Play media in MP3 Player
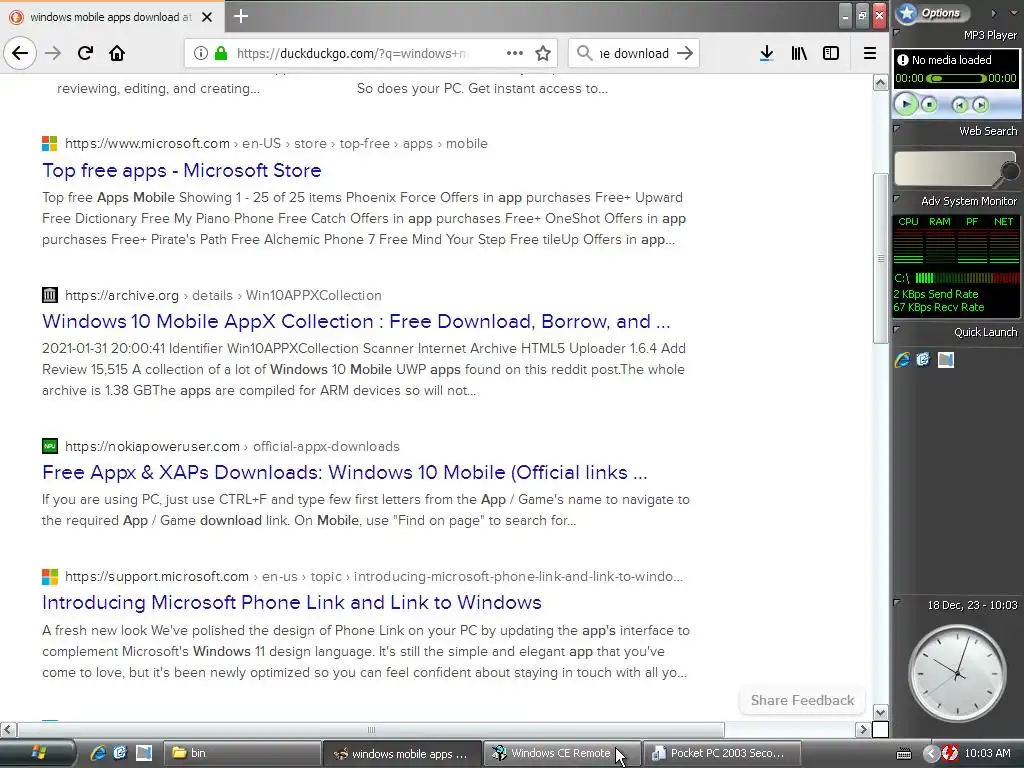The height and width of the screenshot is (768, 1024). pyautogui.click(x=906, y=104)
